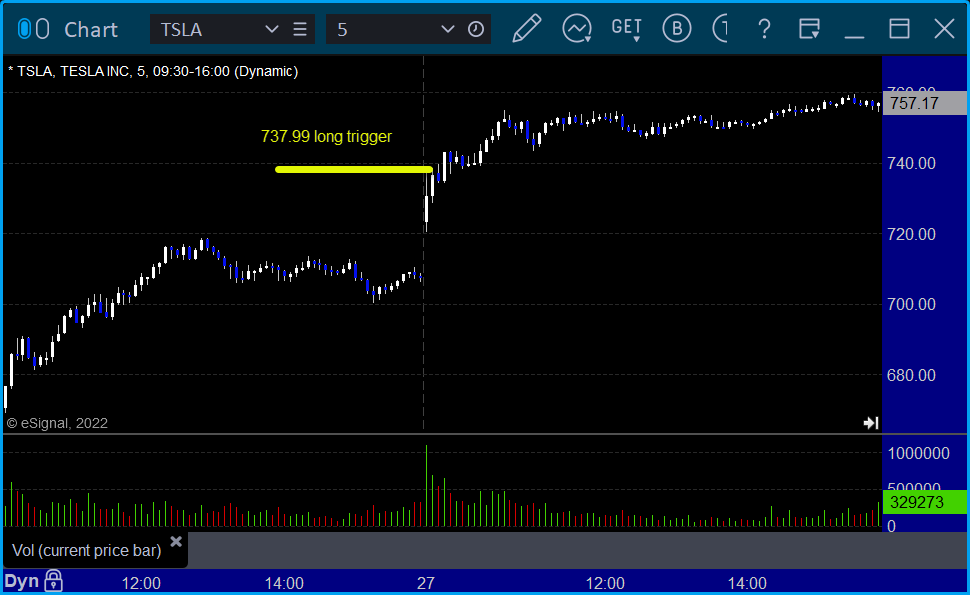Click the 700.00 price axis label
This screenshot has width=970, height=595.
point(911,304)
